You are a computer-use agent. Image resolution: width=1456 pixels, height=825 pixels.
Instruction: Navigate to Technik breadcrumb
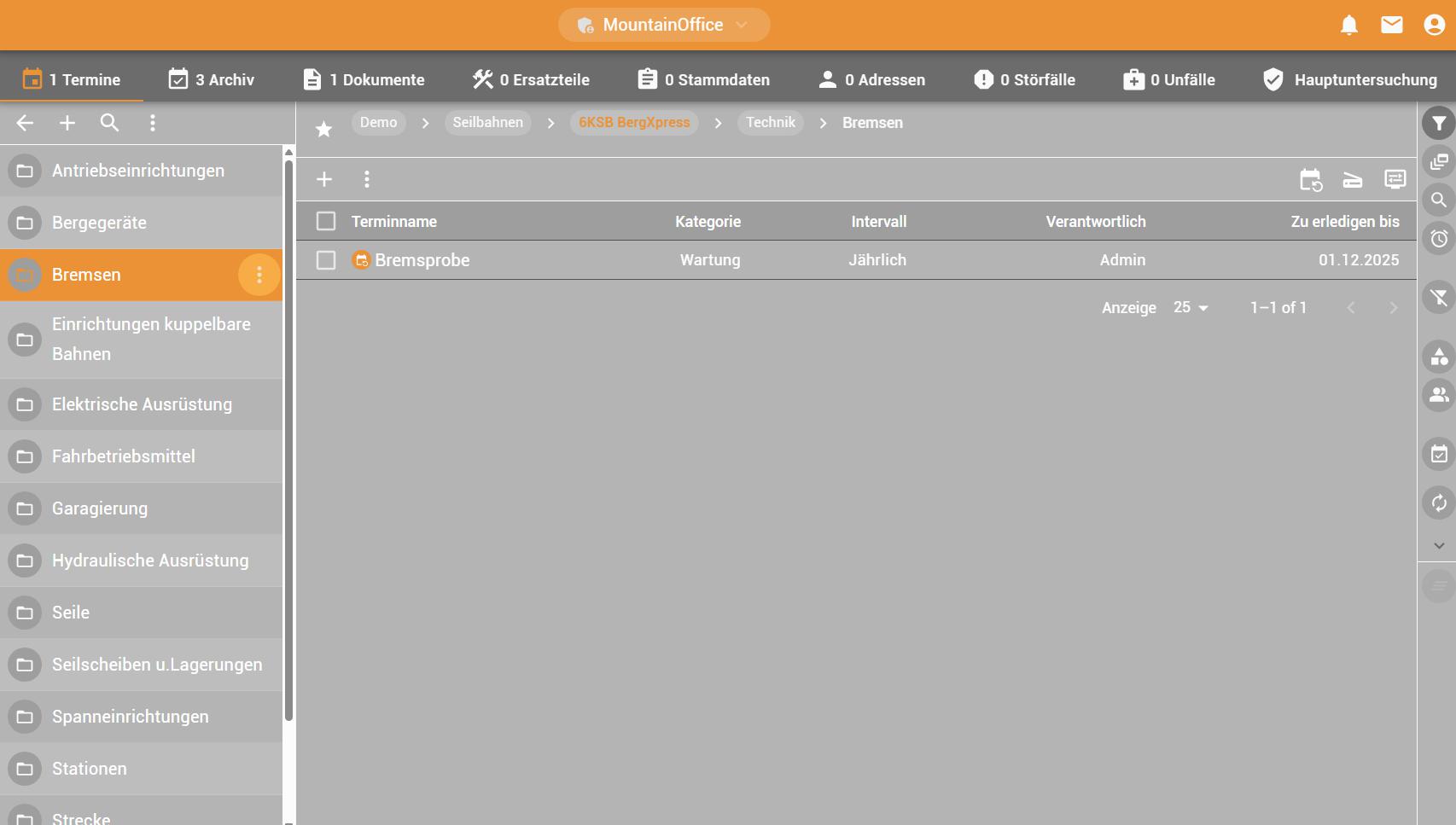coord(771,123)
